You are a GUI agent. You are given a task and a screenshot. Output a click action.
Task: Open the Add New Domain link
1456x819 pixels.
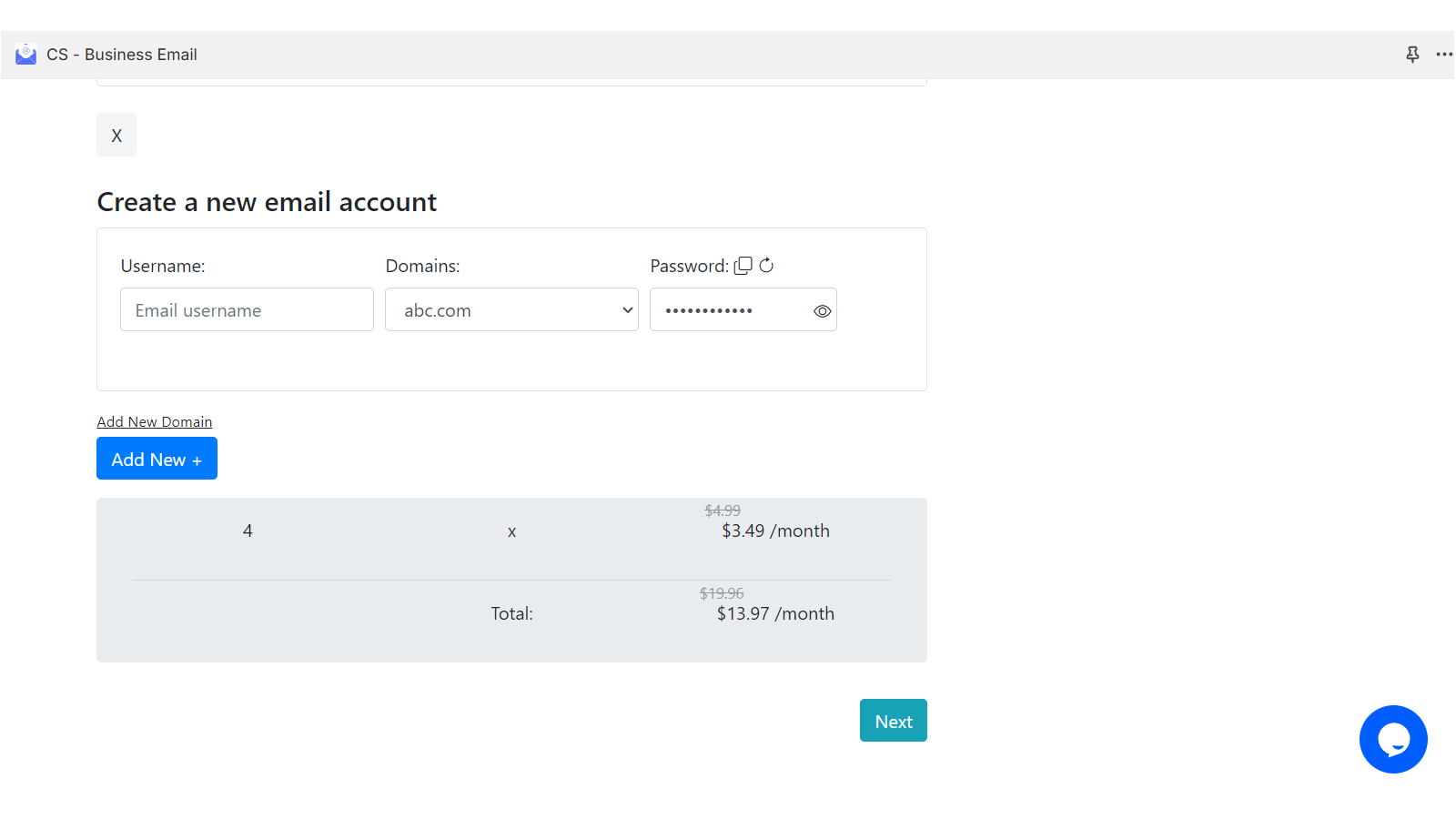tap(155, 422)
